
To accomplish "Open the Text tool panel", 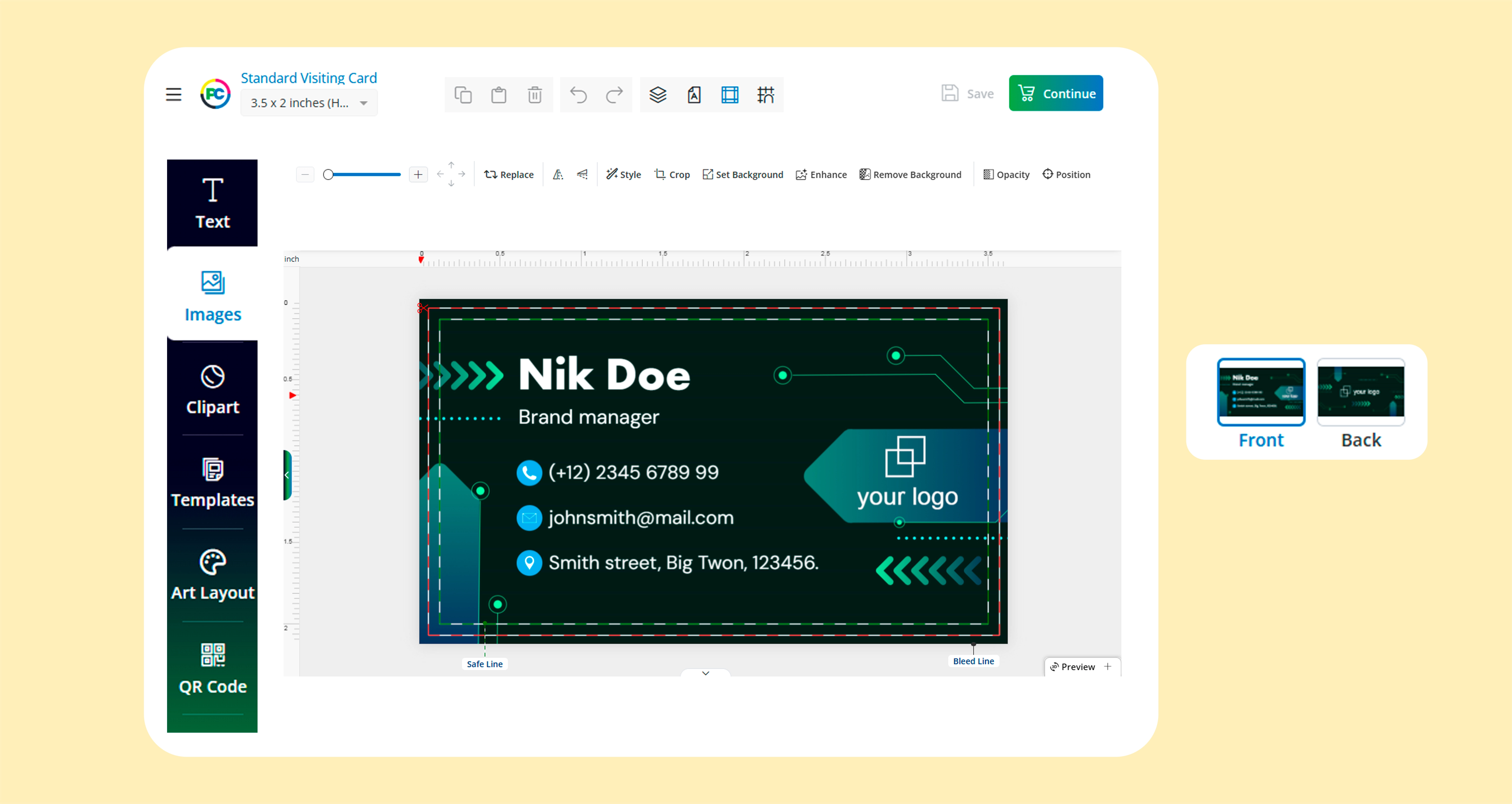I will pos(212,203).
